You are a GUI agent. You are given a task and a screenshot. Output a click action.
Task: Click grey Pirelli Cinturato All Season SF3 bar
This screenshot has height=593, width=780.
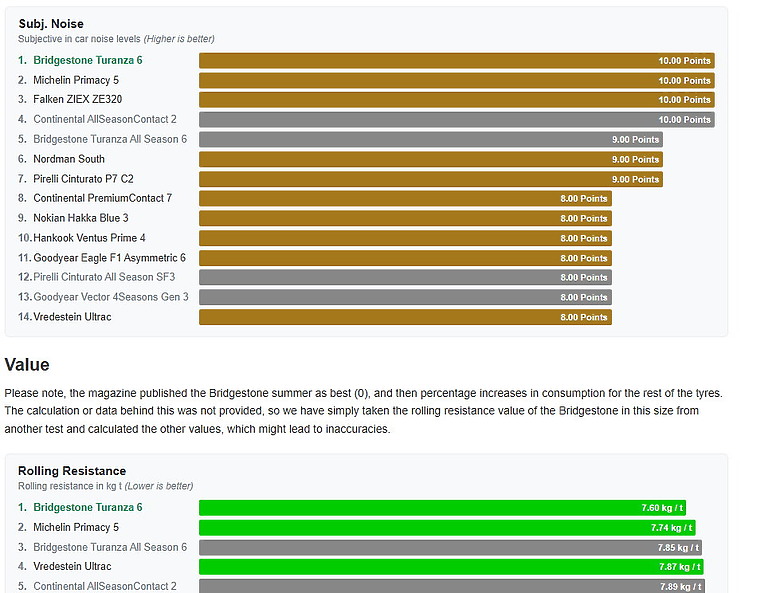[405, 278]
